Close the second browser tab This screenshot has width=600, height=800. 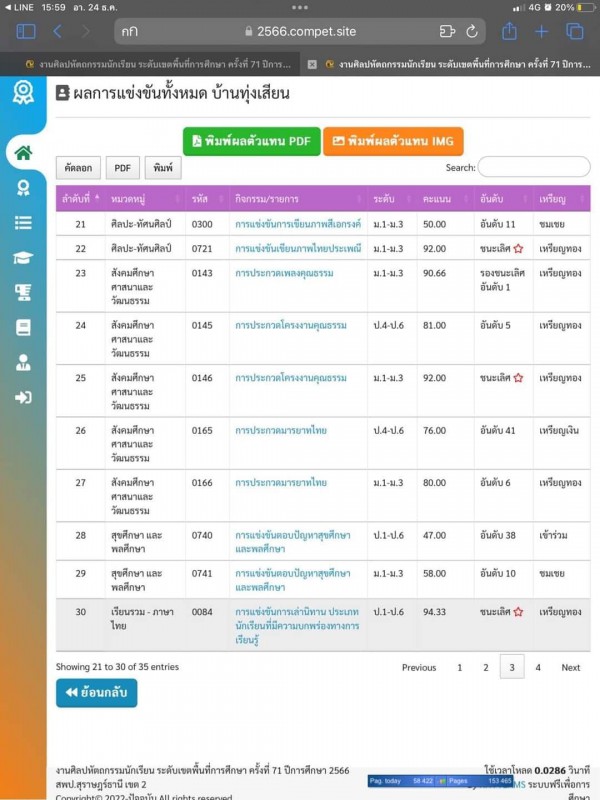pos(312,64)
